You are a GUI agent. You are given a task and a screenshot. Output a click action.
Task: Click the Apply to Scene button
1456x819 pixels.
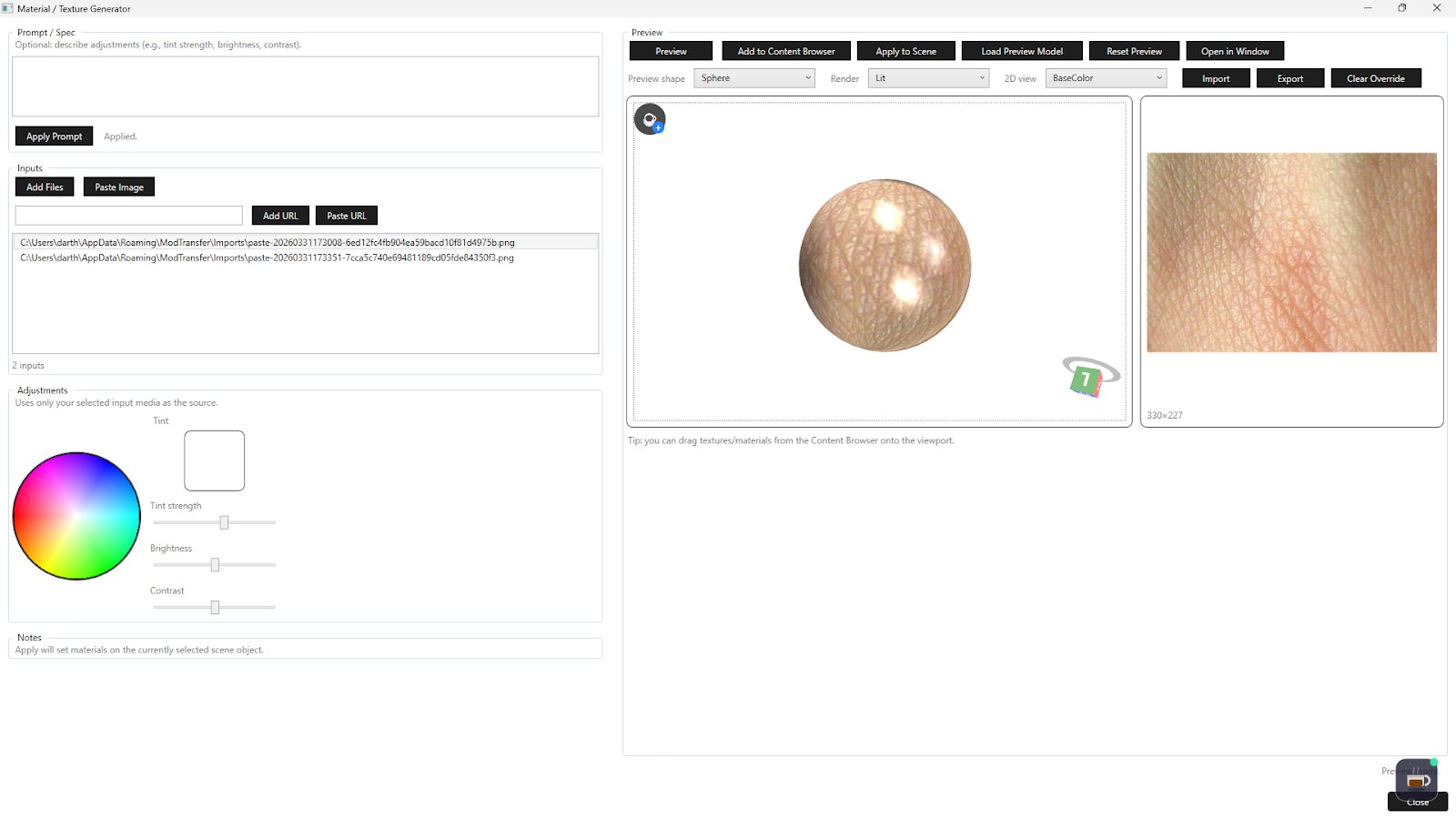pyautogui.click(x=905, y=51)
